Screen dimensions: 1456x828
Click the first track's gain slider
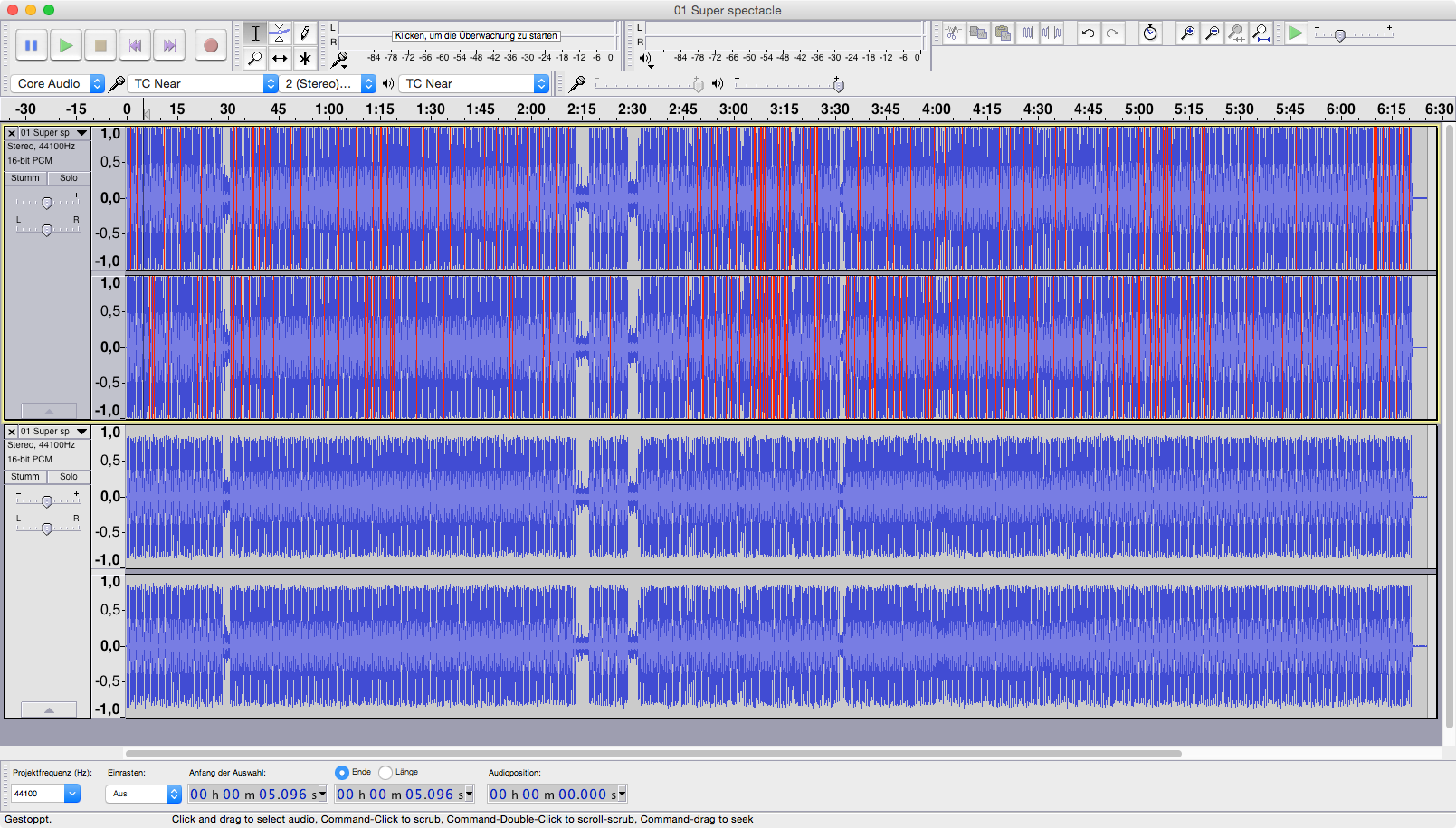pyautogui.click(x=47, y=202)
